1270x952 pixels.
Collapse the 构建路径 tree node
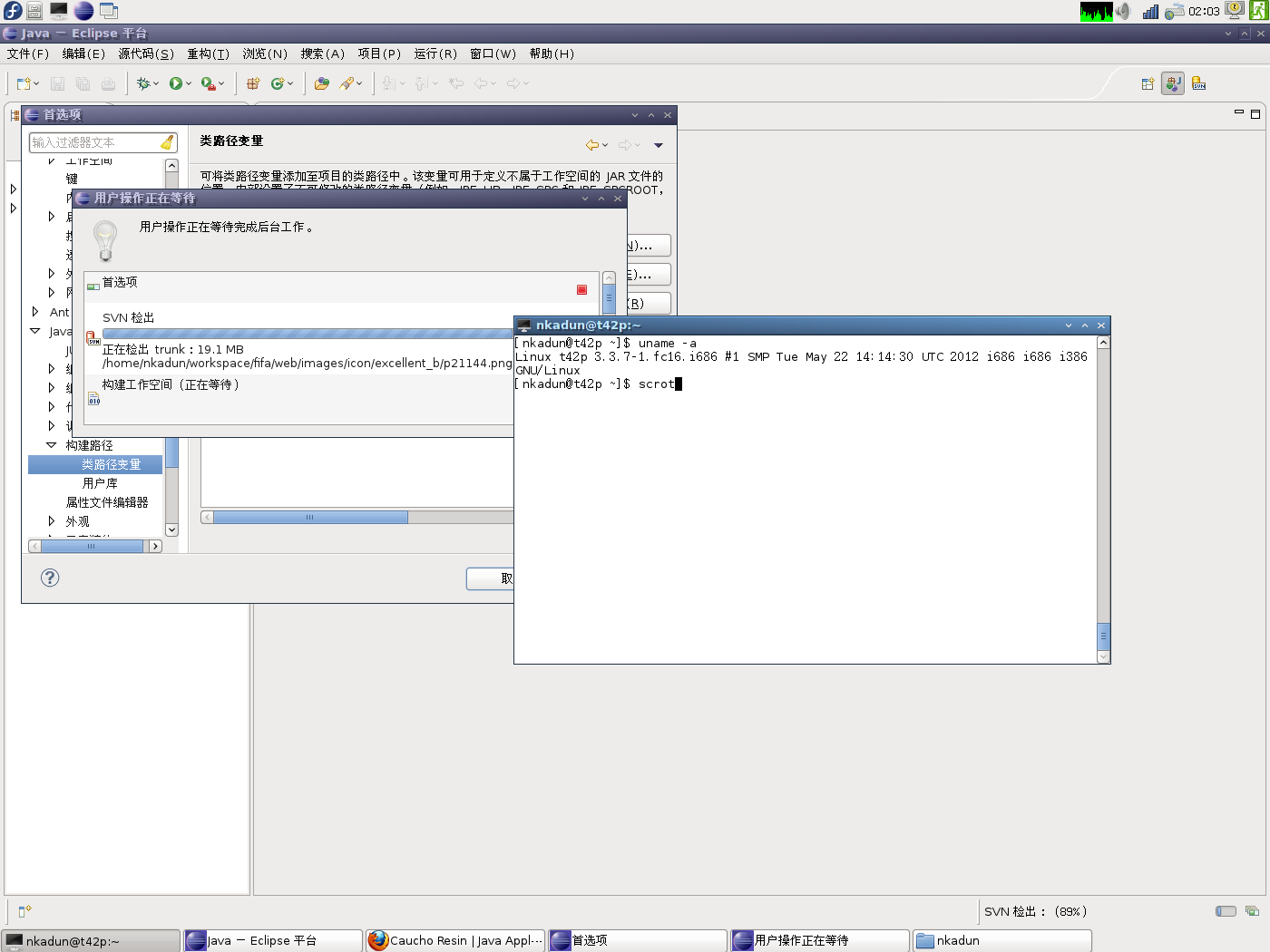[x=52, y=445]
